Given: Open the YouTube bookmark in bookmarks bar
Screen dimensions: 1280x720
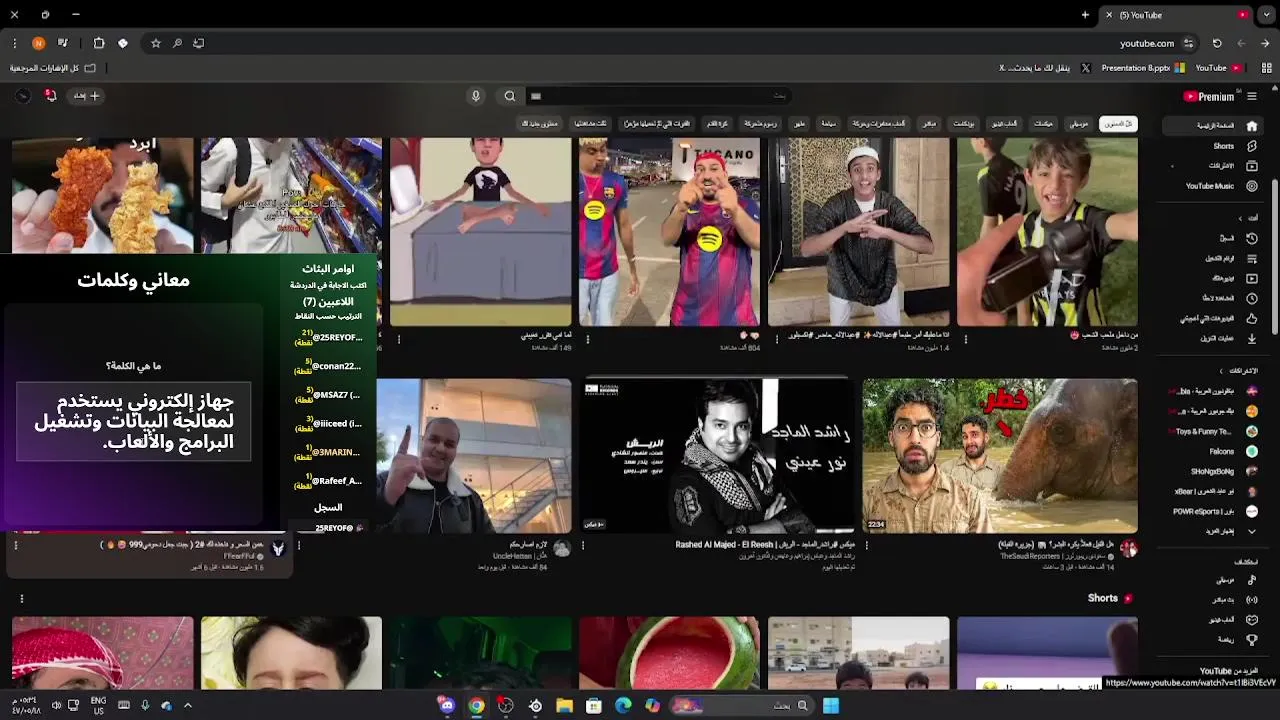Looking at the screenshot, I should pos(1218,68).
